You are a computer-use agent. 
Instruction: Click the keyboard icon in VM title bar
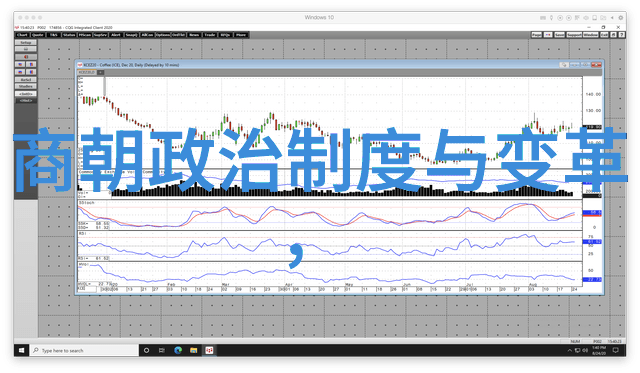click(543, 18)
